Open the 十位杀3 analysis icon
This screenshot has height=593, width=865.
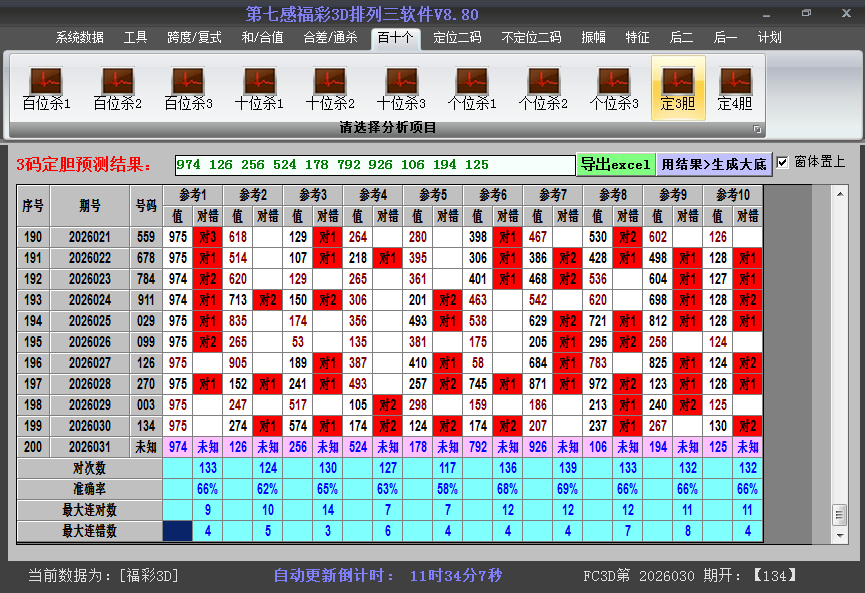(401, 88)
